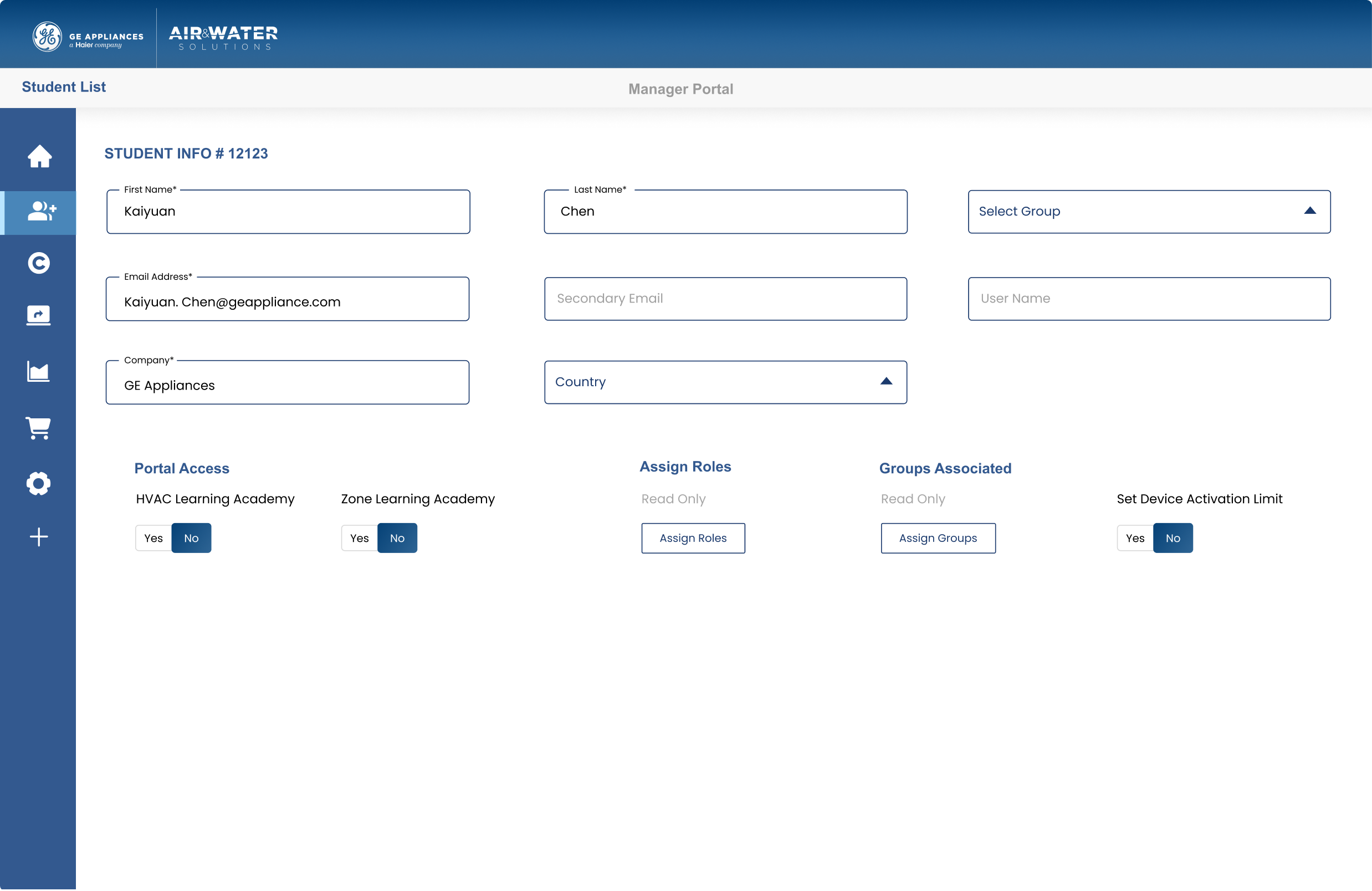Click the plus icon in sidebar
This screenshot has width=1372, height=891.
pos(39,536)
